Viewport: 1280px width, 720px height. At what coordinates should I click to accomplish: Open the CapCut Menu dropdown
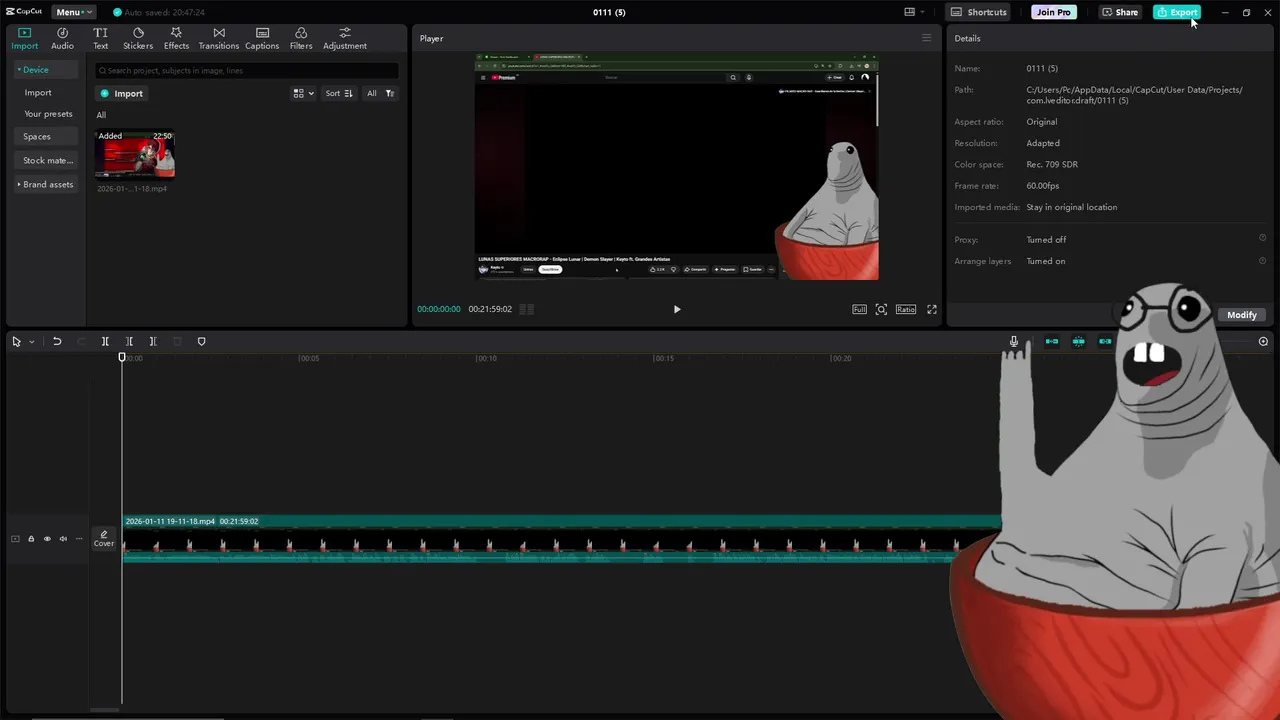coord(73,12)
